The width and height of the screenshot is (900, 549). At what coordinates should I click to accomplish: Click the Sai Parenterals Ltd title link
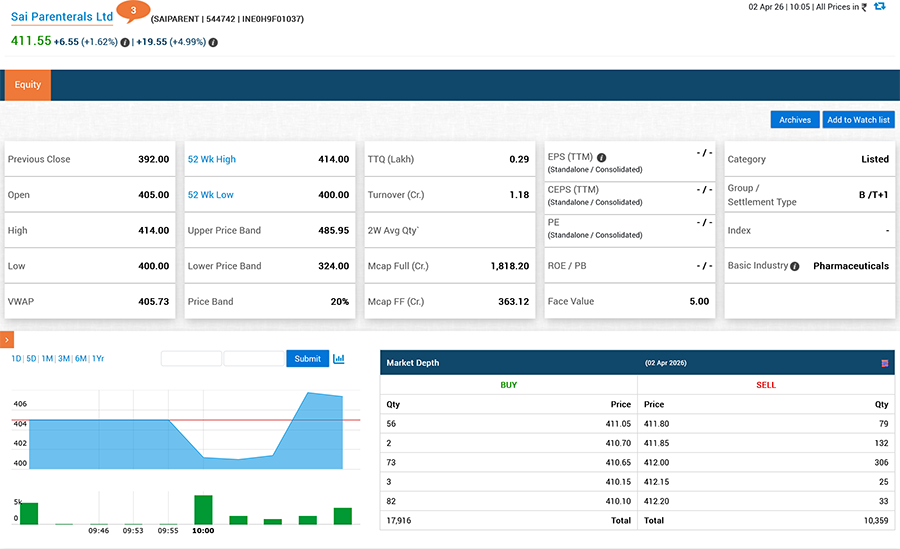click(62, 18)
